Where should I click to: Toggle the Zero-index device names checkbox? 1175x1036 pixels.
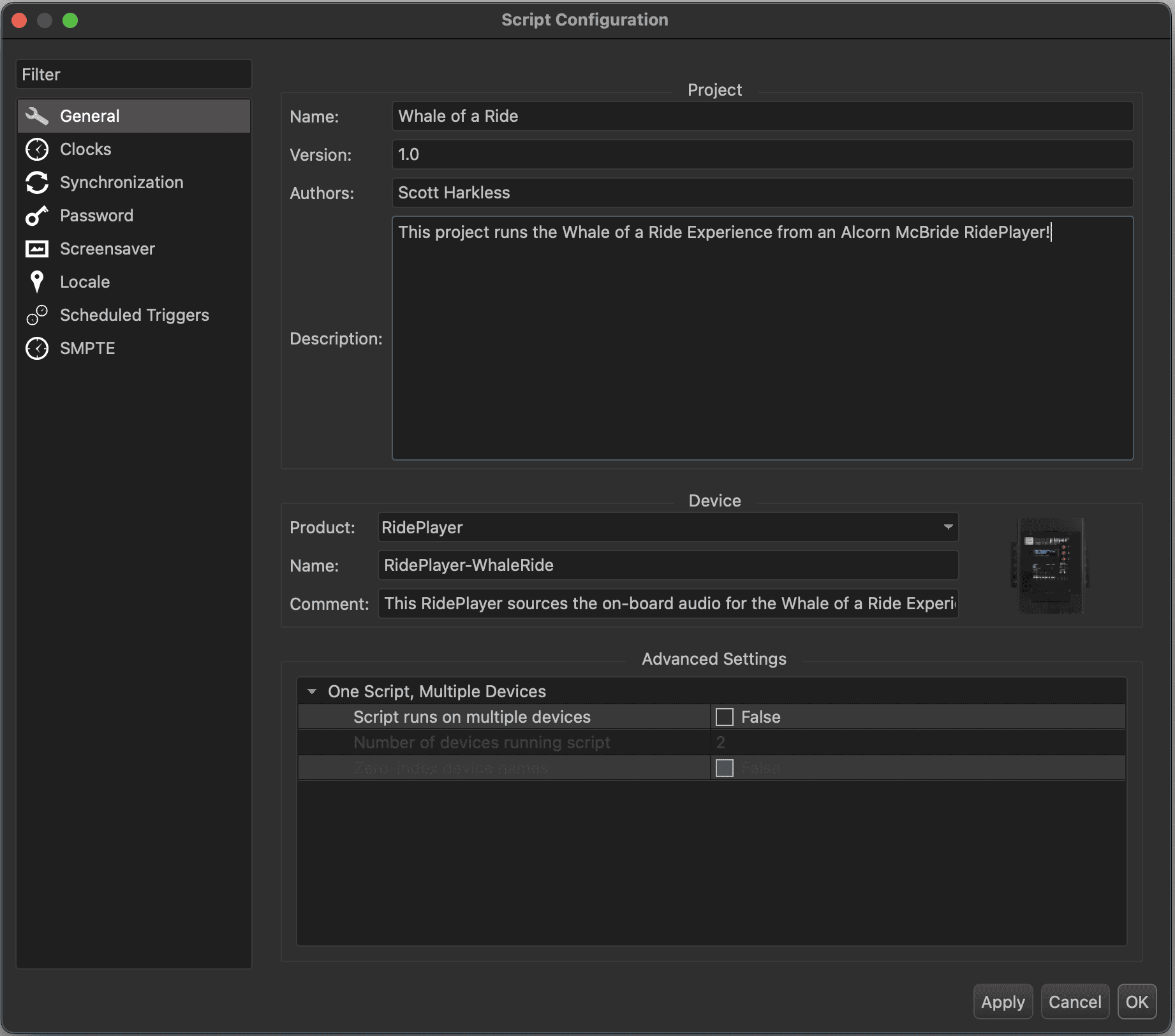coord(725,768)
